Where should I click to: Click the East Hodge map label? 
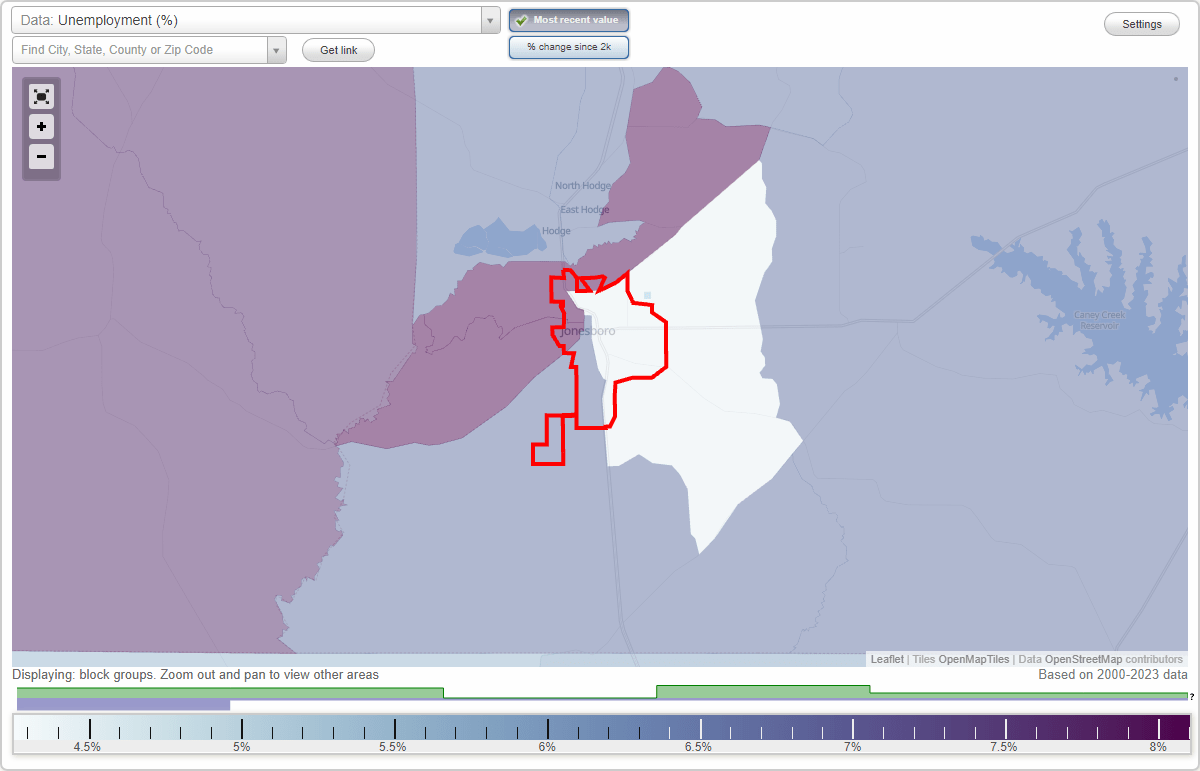[584, 209]
